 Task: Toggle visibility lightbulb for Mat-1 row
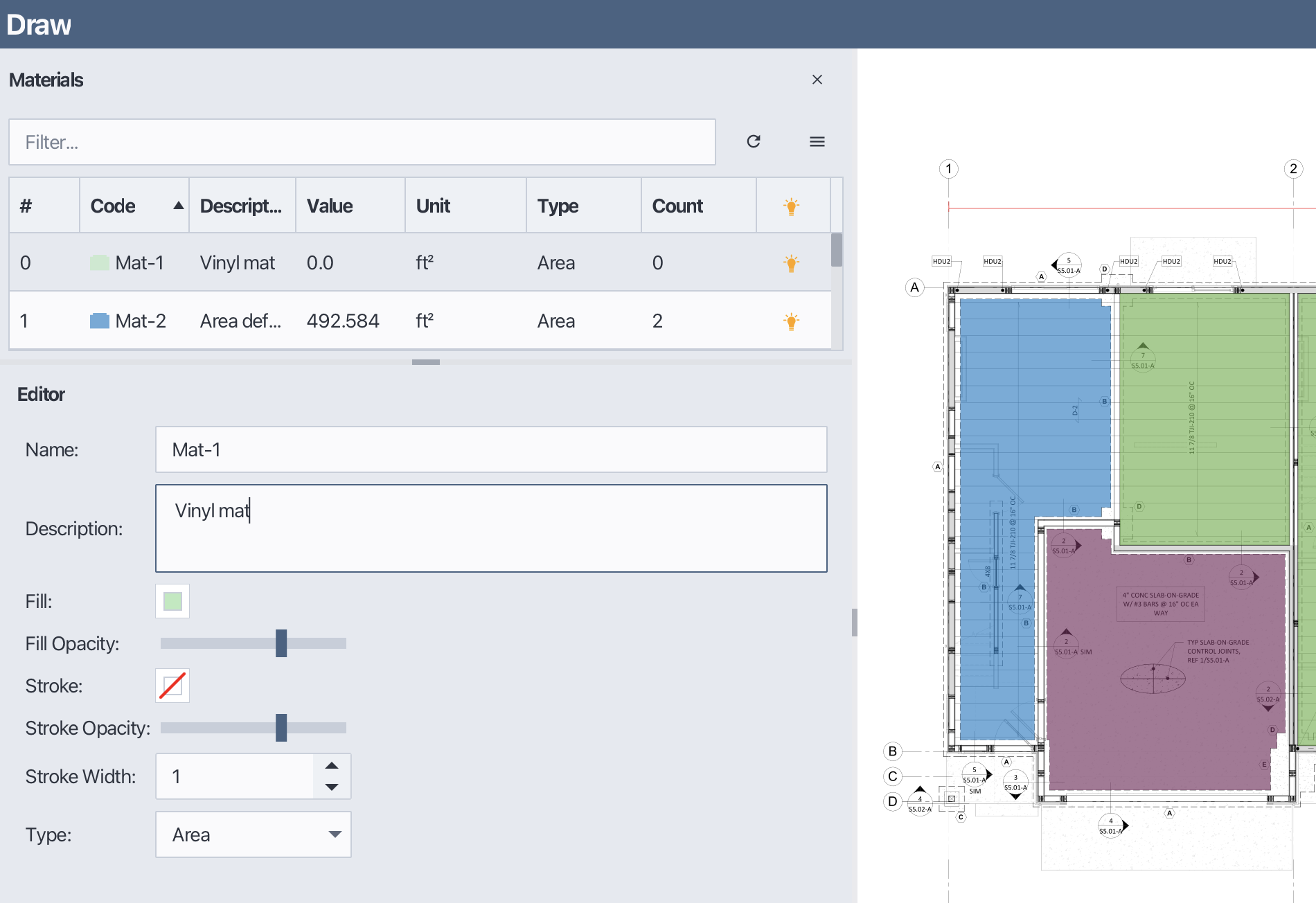tap(791, 262)
